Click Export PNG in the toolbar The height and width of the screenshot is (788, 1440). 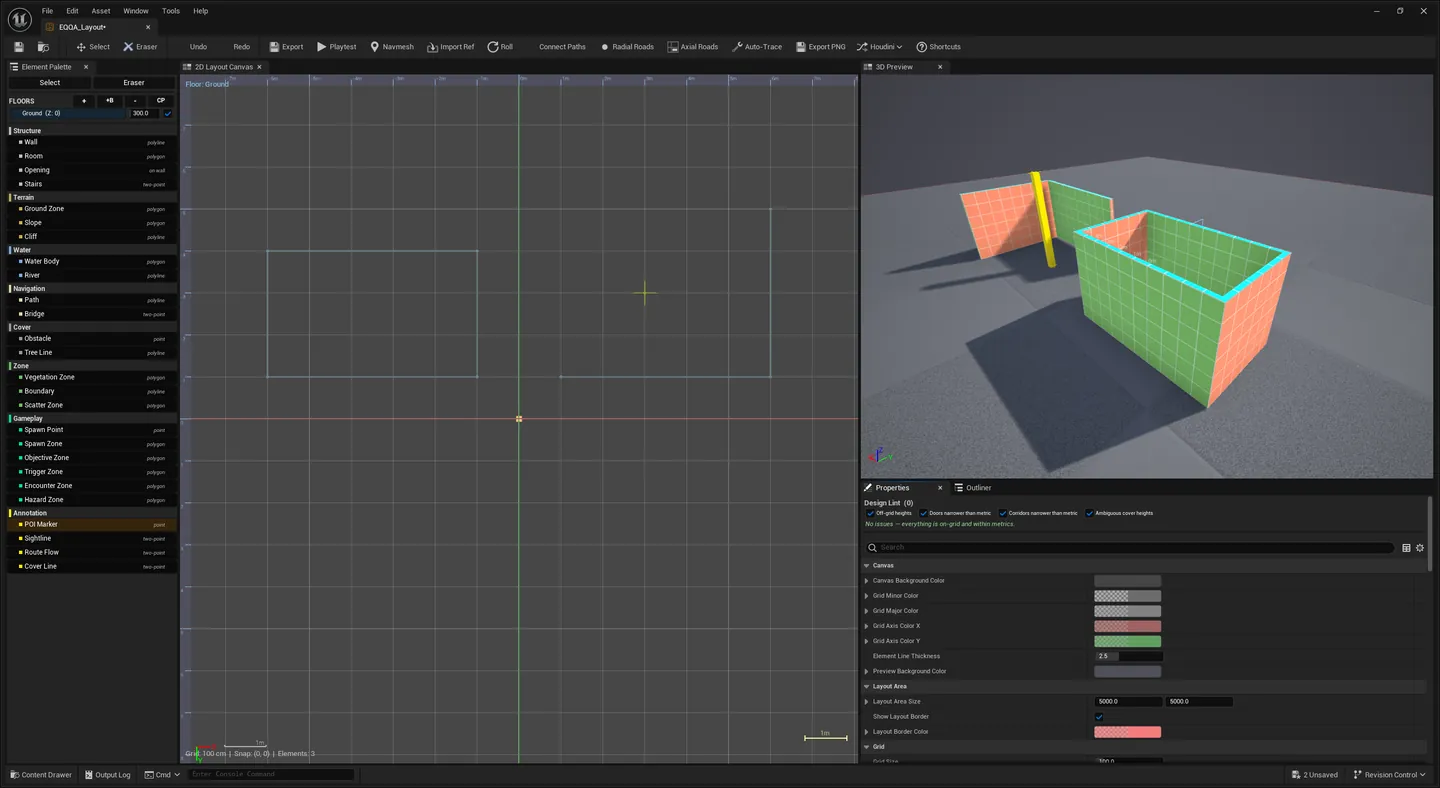click(x=820, y=47)
